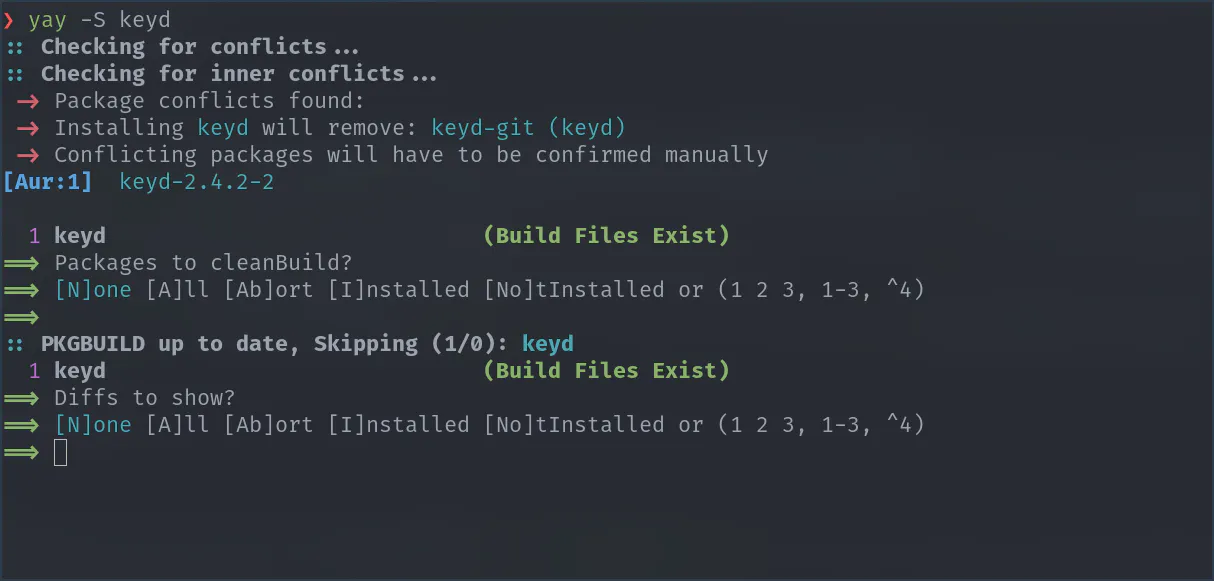Click the keyd-git (keyd) package name
This screenshot has height=581, width=1214.
pyautogui.click(x=528, y=128)
